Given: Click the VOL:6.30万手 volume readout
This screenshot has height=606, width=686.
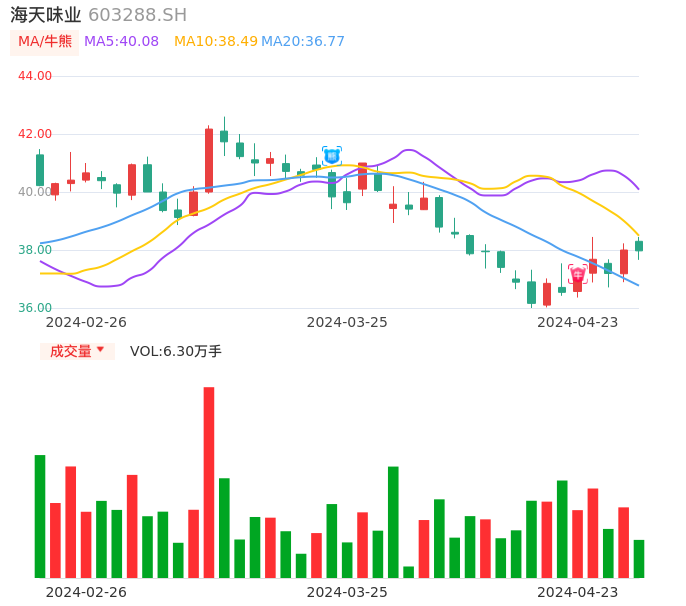Looking at the screenshot, I should [176, 351].
